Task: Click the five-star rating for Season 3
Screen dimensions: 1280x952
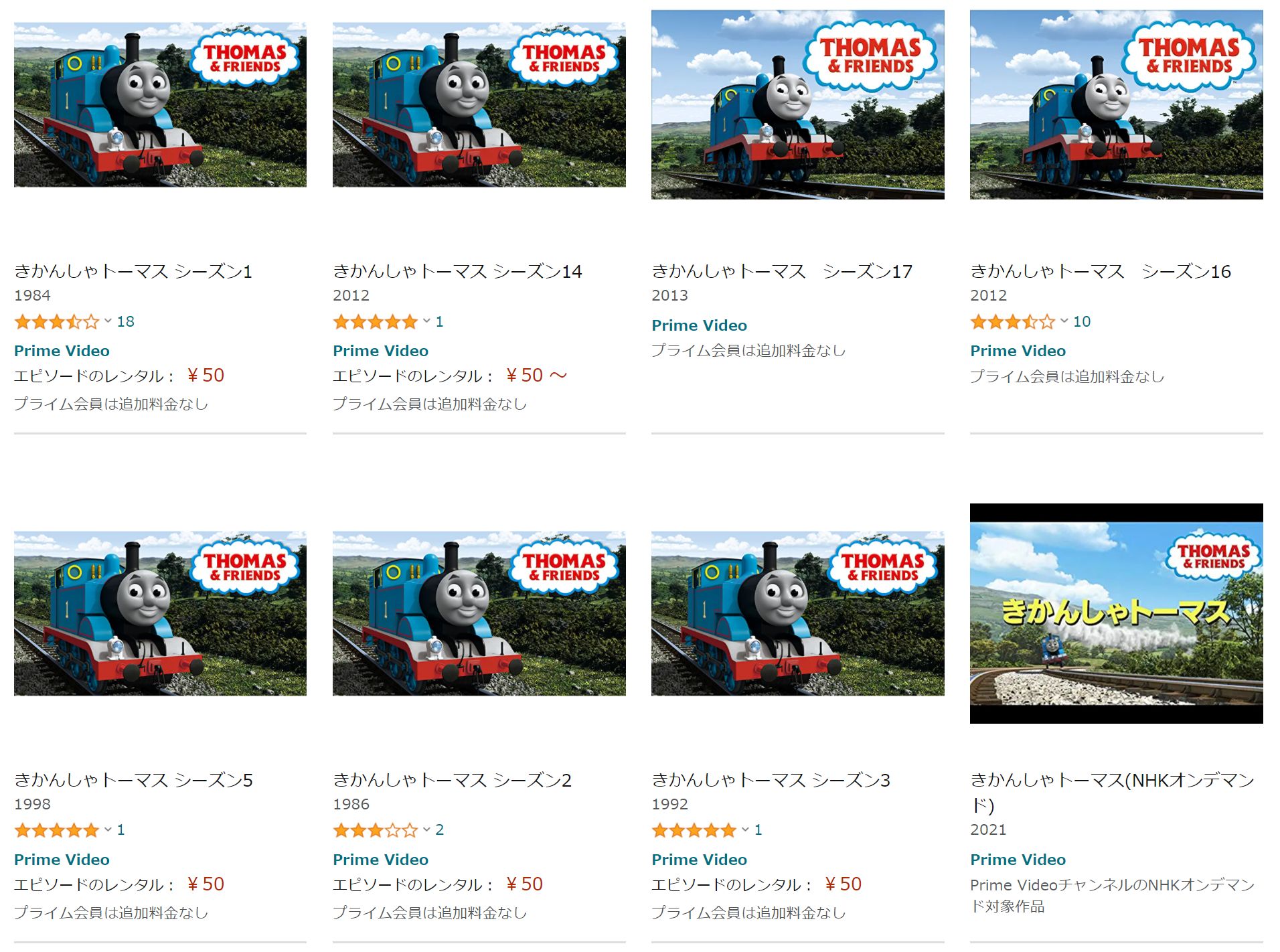Action: click(694, 831)
